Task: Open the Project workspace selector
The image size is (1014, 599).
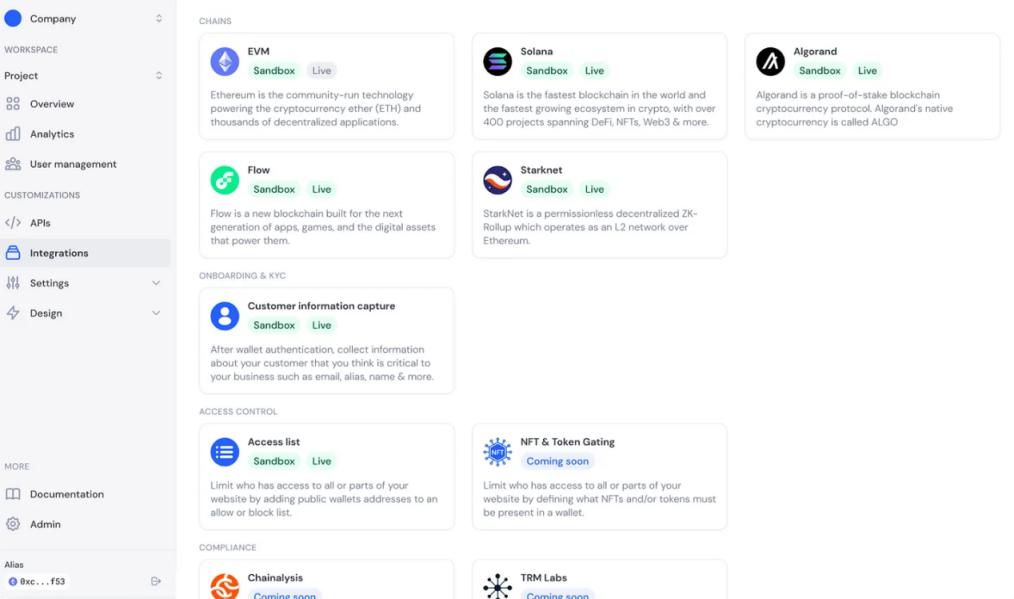Action: (85, 75)
